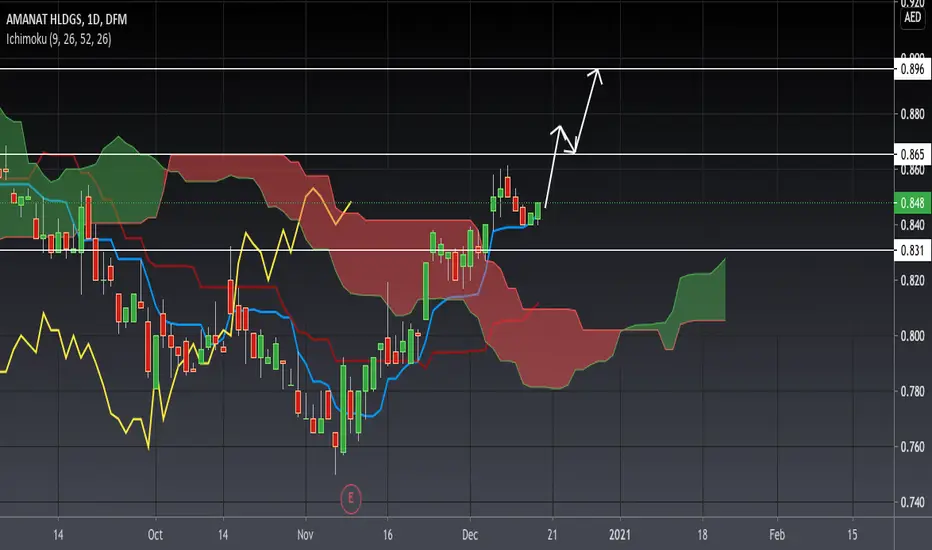Click the 0.880 price scale value
Screen dimensions: 932x550
click(x=912, y=114)
